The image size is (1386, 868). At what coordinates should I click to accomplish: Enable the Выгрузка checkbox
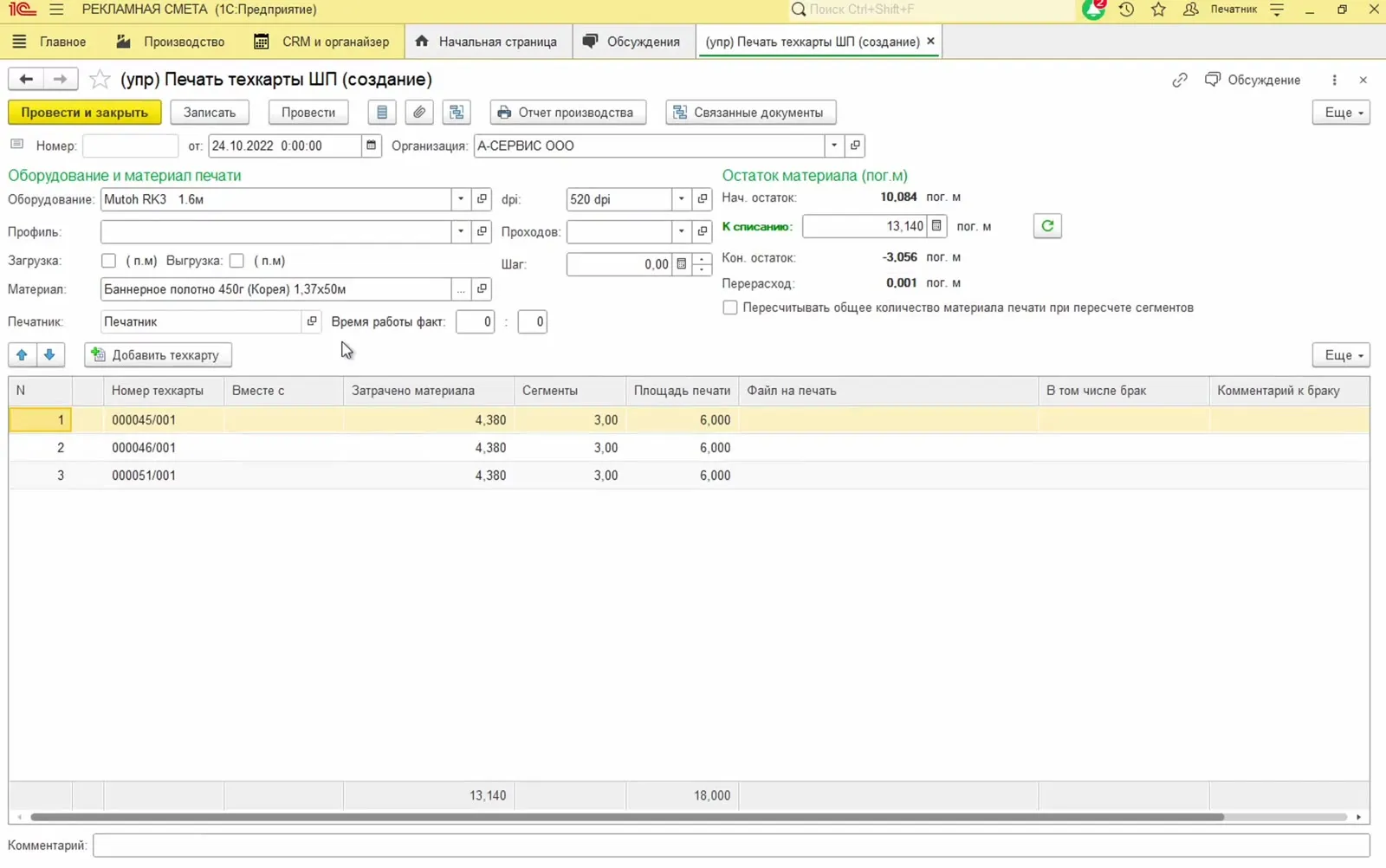click(x=236, y=261)
